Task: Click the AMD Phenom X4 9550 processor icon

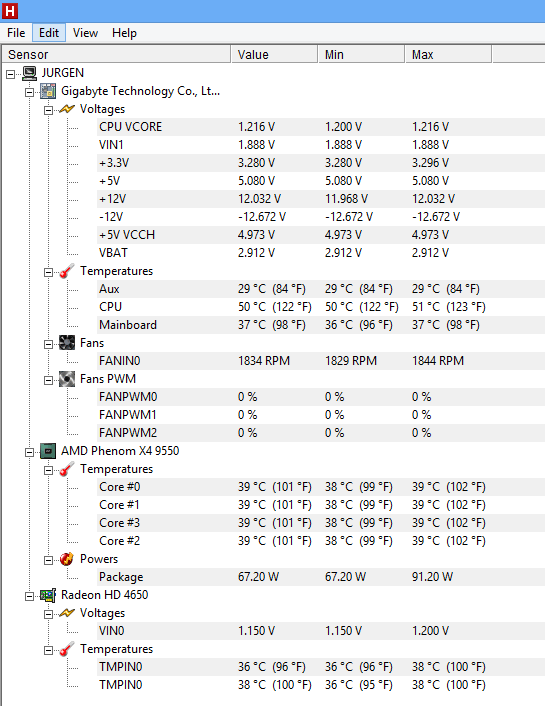Action: (48, 451)
